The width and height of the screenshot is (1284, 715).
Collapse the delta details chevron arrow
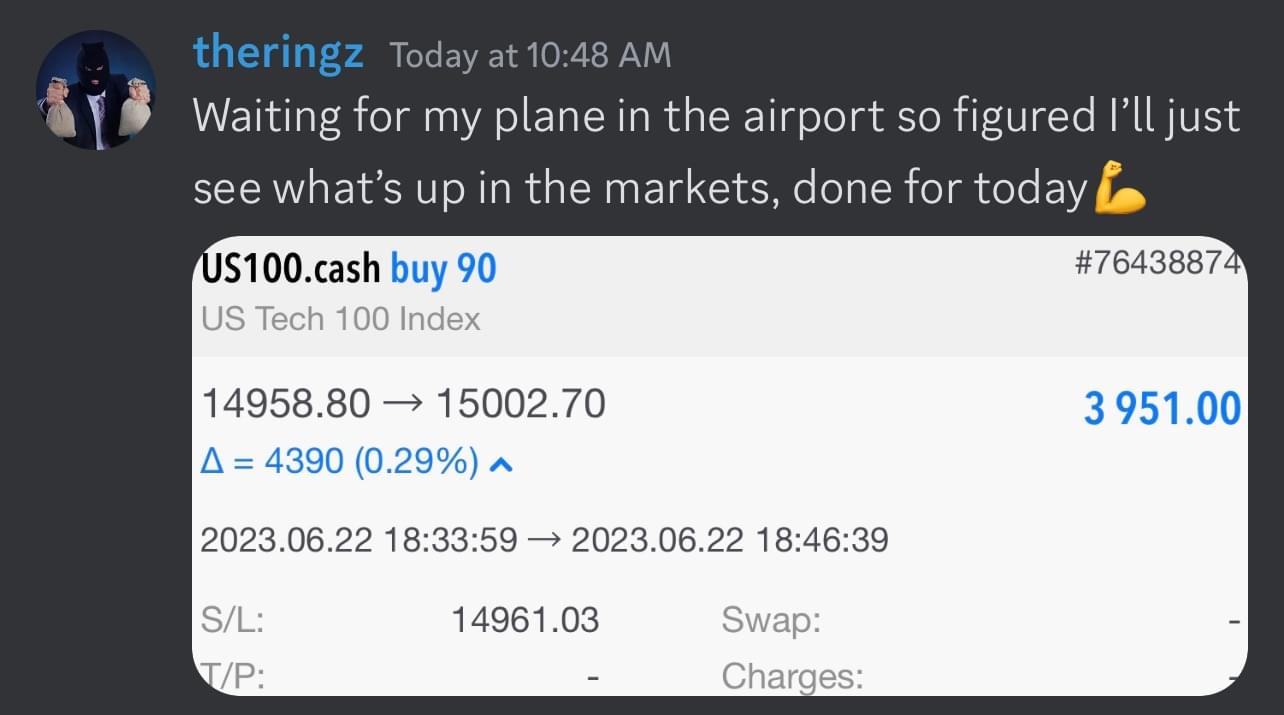point(504,464)
